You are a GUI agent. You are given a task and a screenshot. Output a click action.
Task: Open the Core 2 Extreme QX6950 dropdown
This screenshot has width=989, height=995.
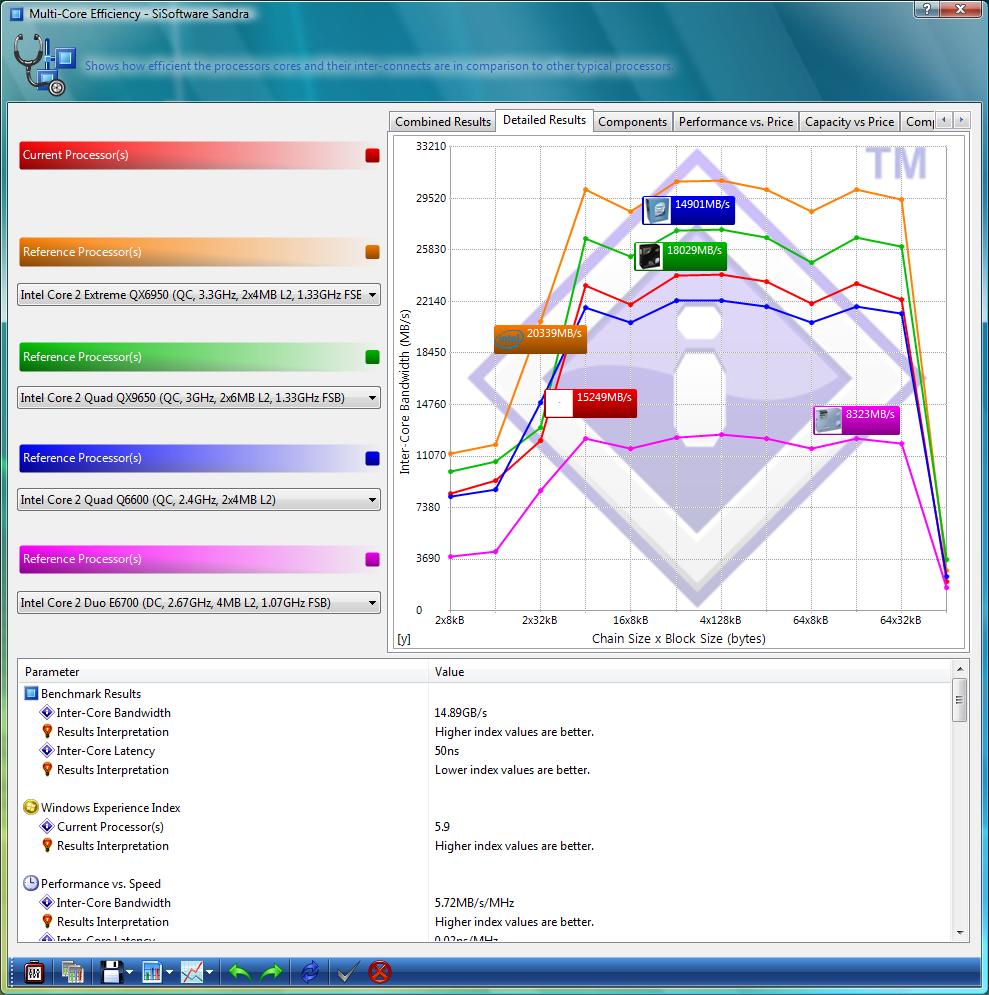click(x=199, y=294)
